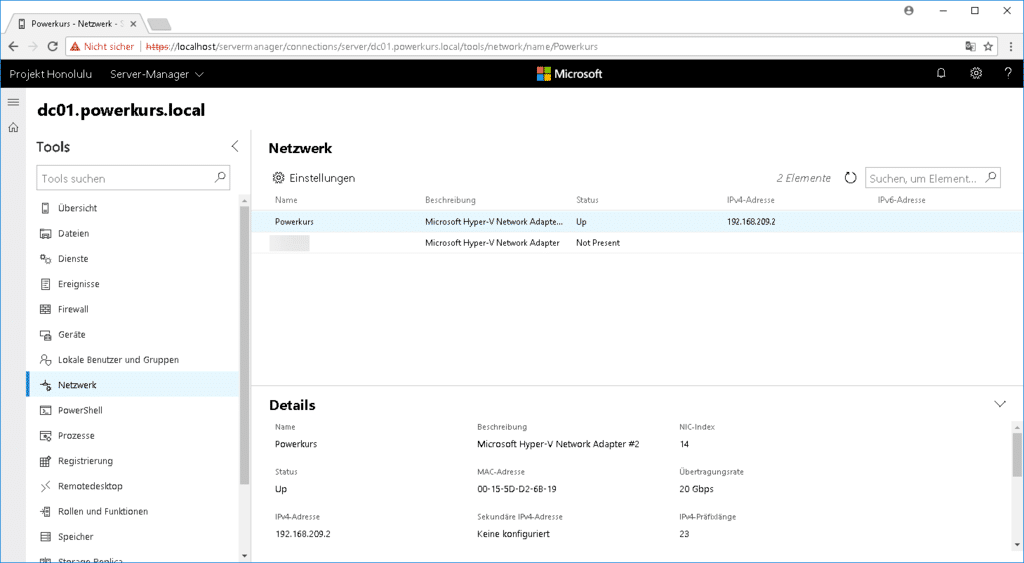Click the notifications bell icon
This screenshot has width=1024, height=563.
tap(941, 74)
